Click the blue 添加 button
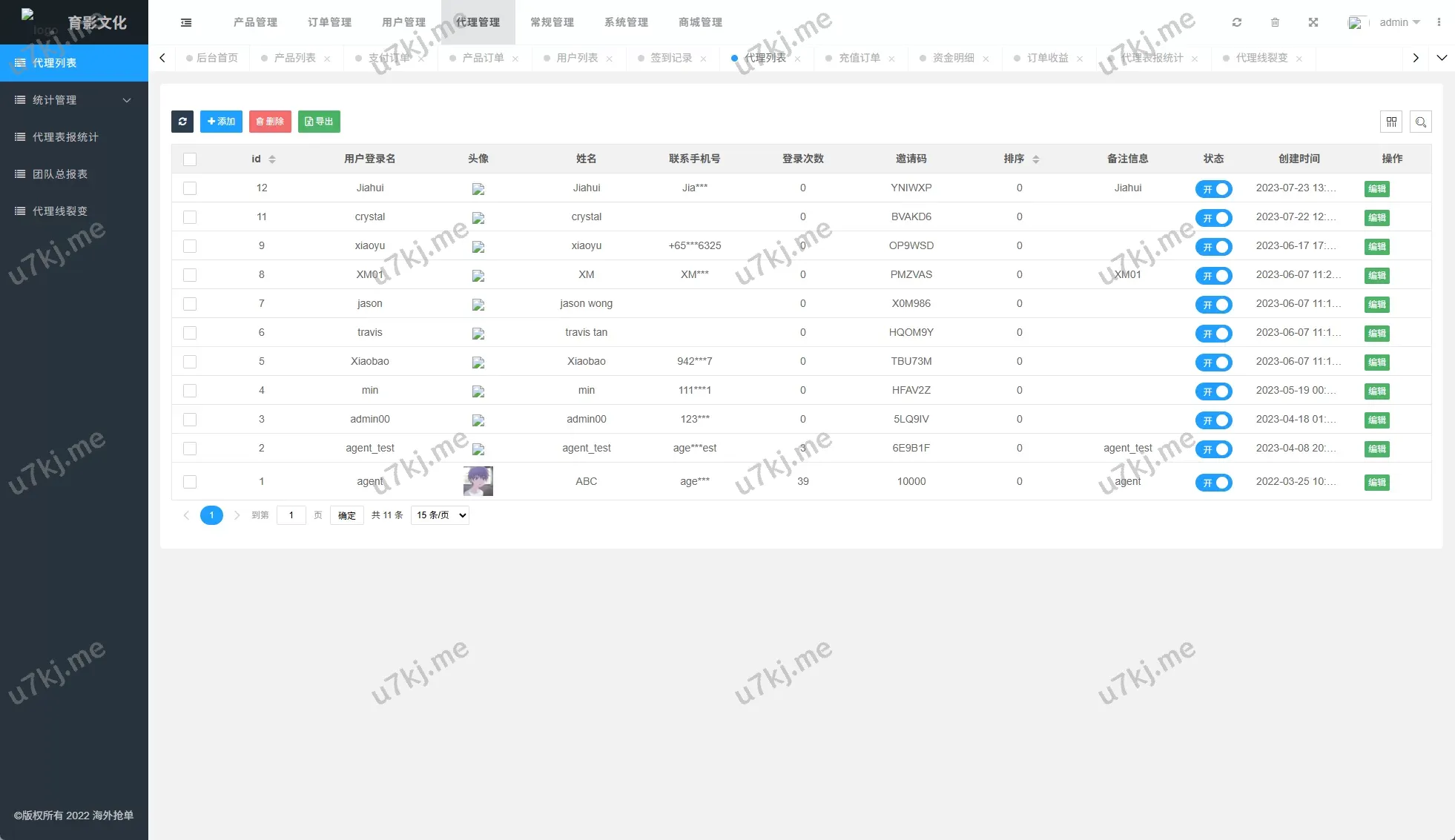Screen dimensions: 1455x840 pyautogui.click(x=221, y=122)
